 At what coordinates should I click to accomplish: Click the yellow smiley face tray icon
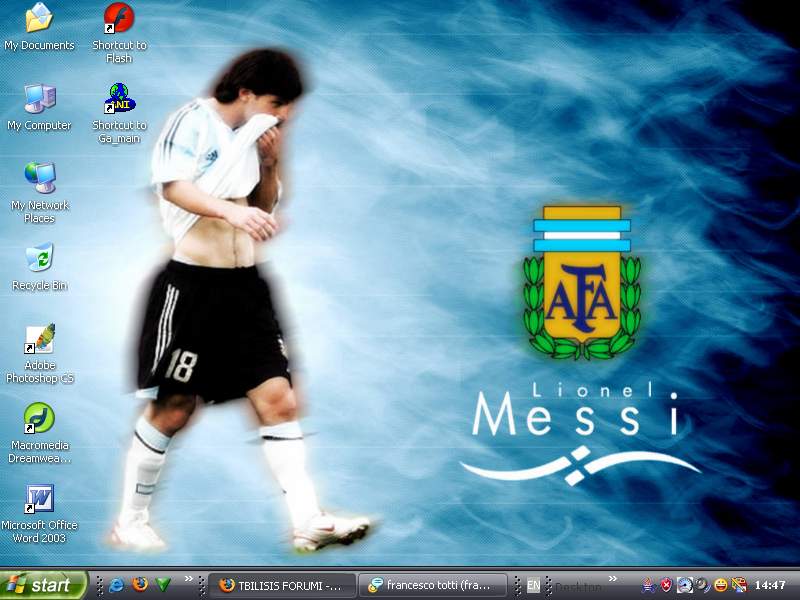pyautogui.click(x=720, y=585)
